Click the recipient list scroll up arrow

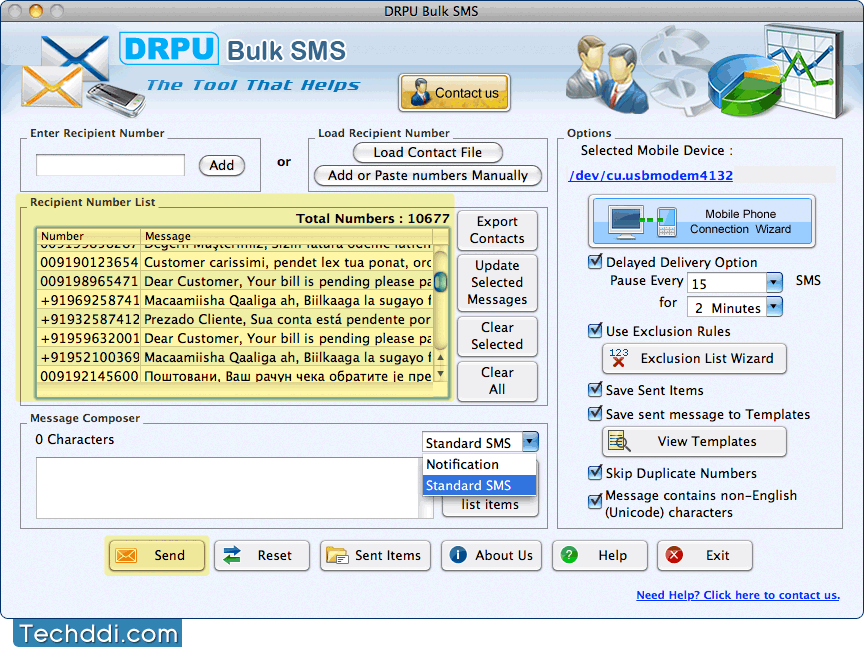(440, 358)
